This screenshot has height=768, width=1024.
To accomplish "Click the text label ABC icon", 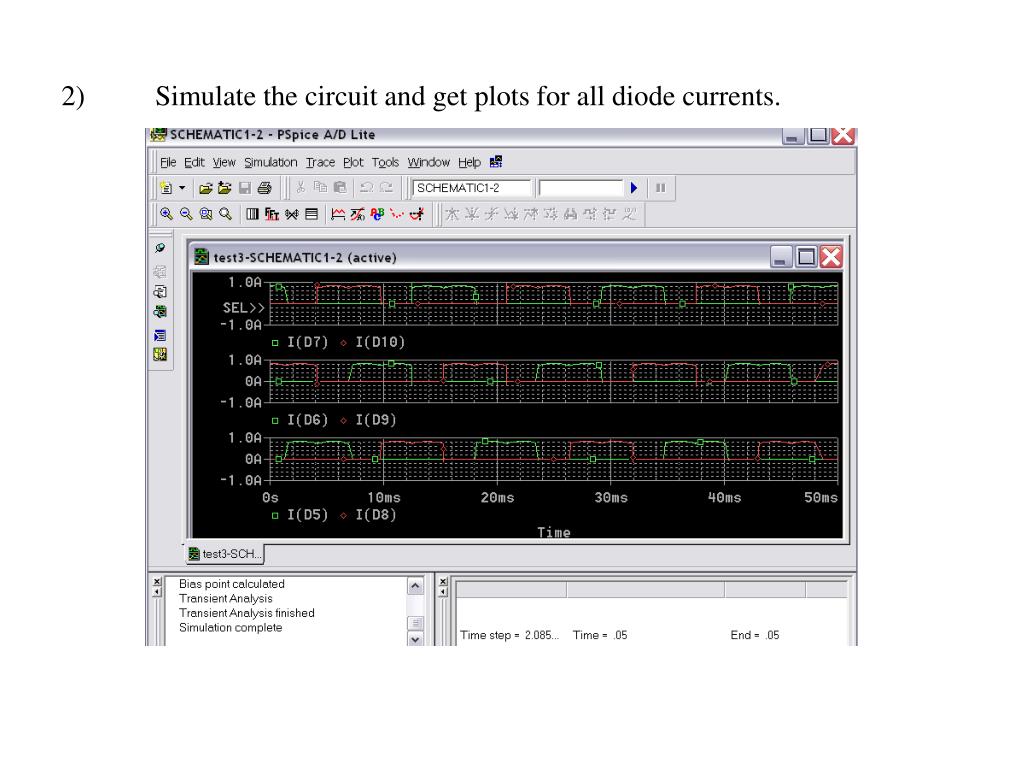I will (377, 214).
